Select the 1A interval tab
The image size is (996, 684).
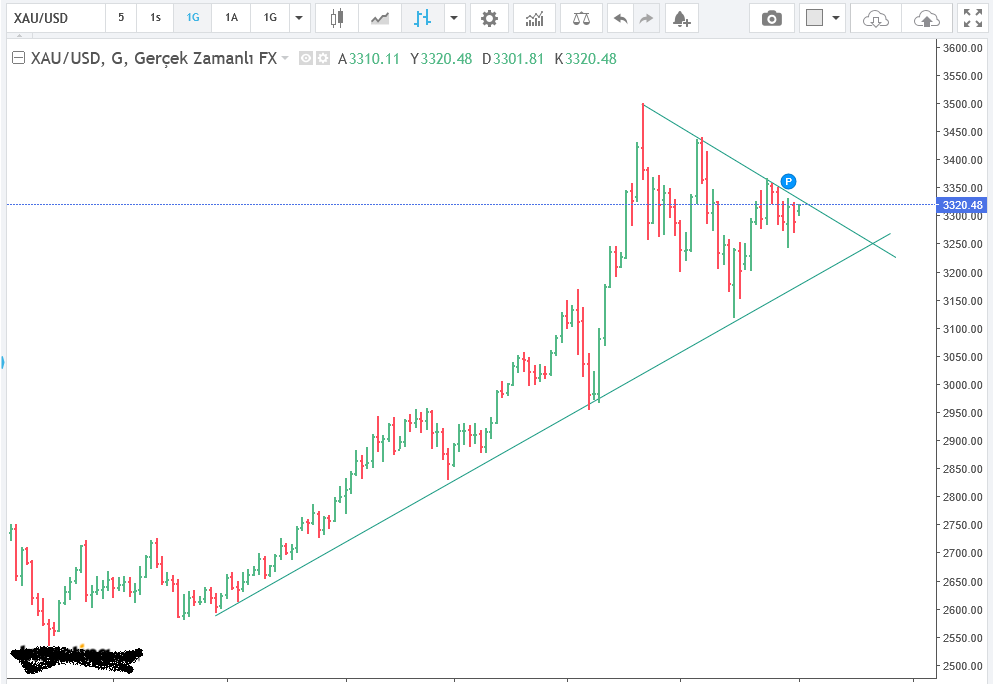click(x=231, y=18)
